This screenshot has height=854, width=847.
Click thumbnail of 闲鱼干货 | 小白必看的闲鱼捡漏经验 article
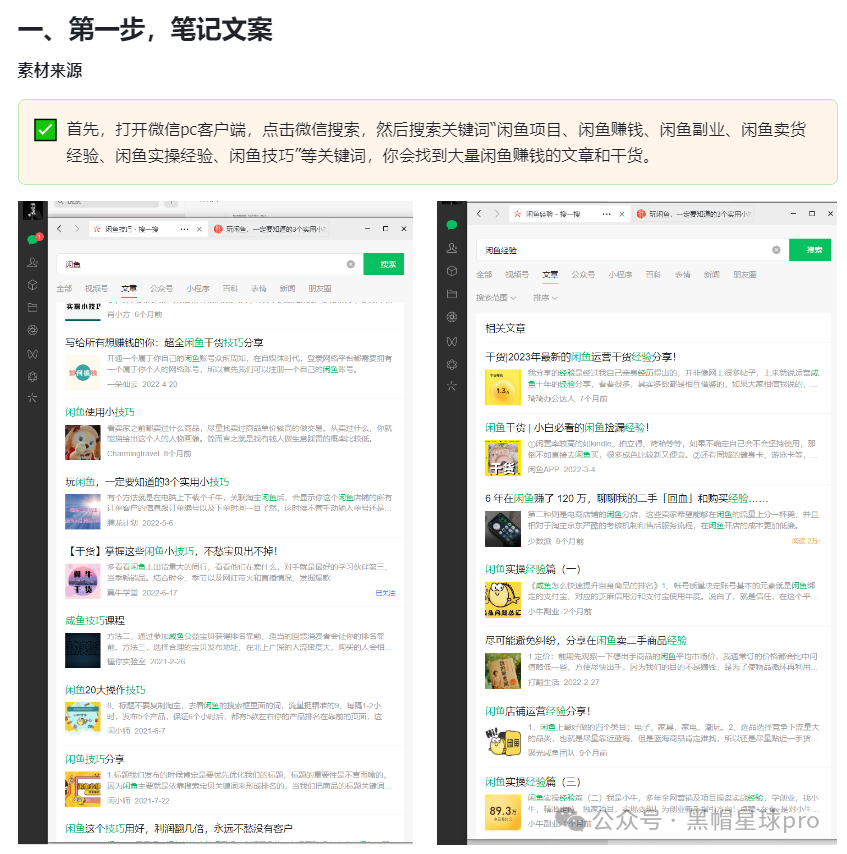(x=503, y=458)
